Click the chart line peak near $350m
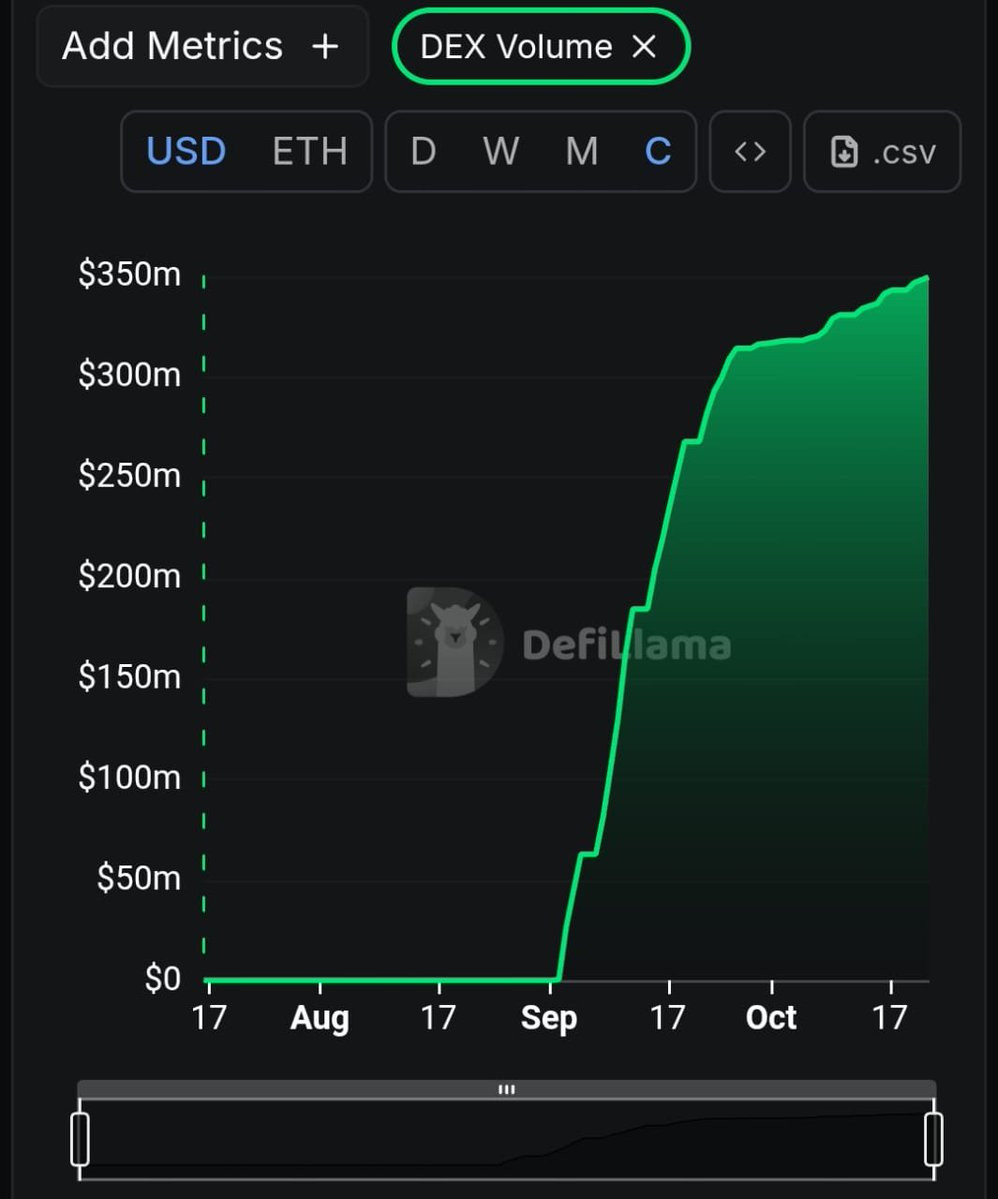This screenshot has height=1199, width=998. pos(927,278)
